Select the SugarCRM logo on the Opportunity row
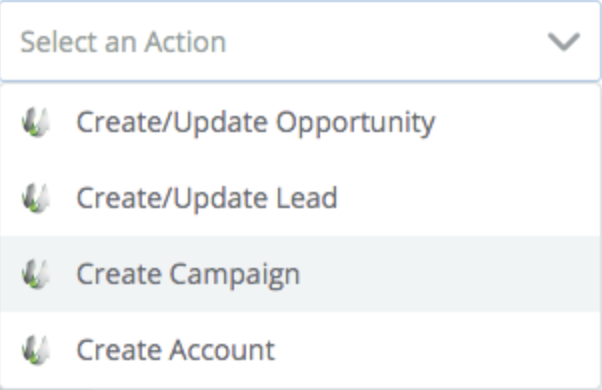Image resolution: width=602 pixels, height=390 pixels. click(36, 122)
